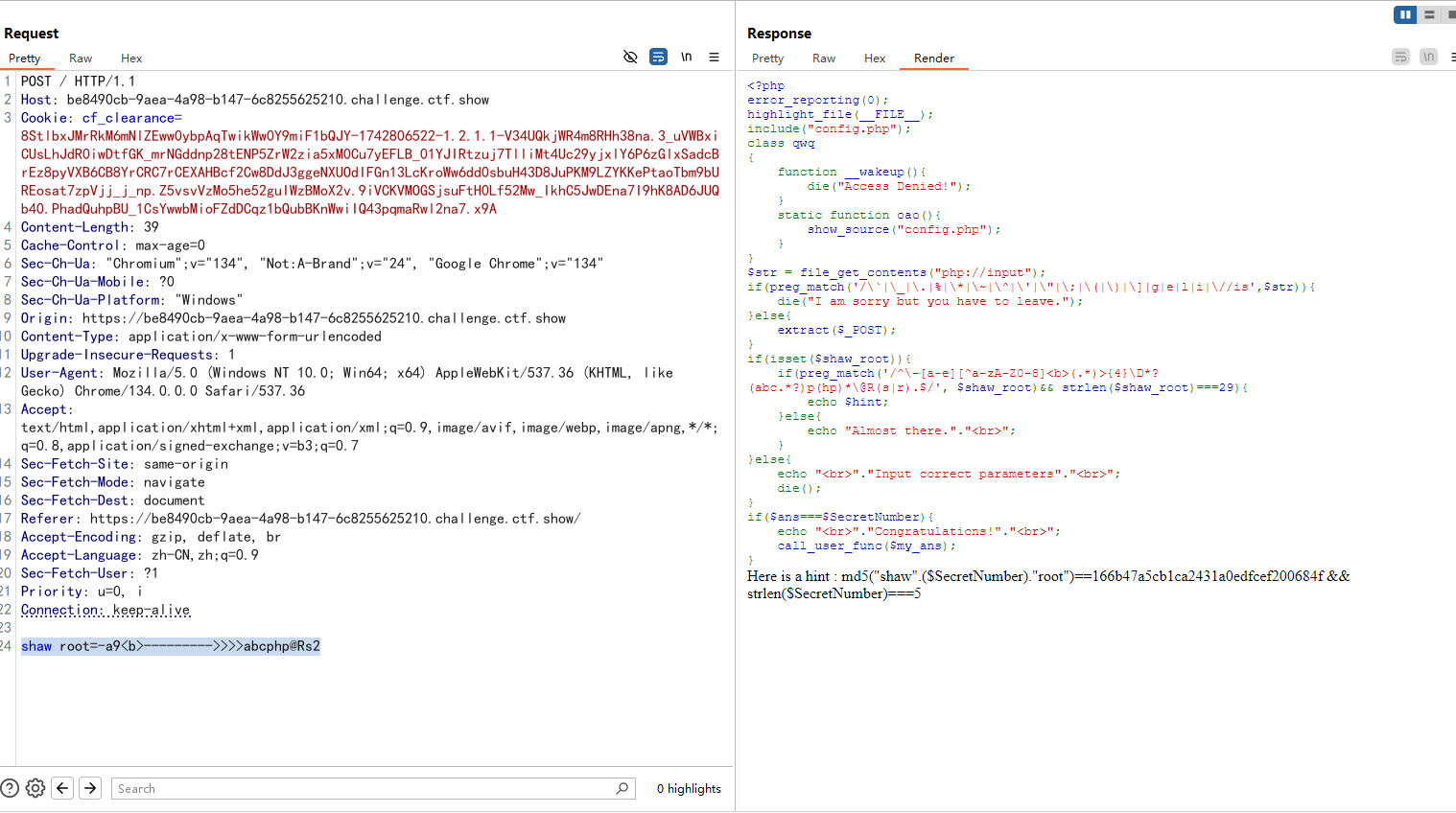This screenshot has width=1456, height=813.
Task: Go to previous search match arrow
Action: click(x=62, y=788)
